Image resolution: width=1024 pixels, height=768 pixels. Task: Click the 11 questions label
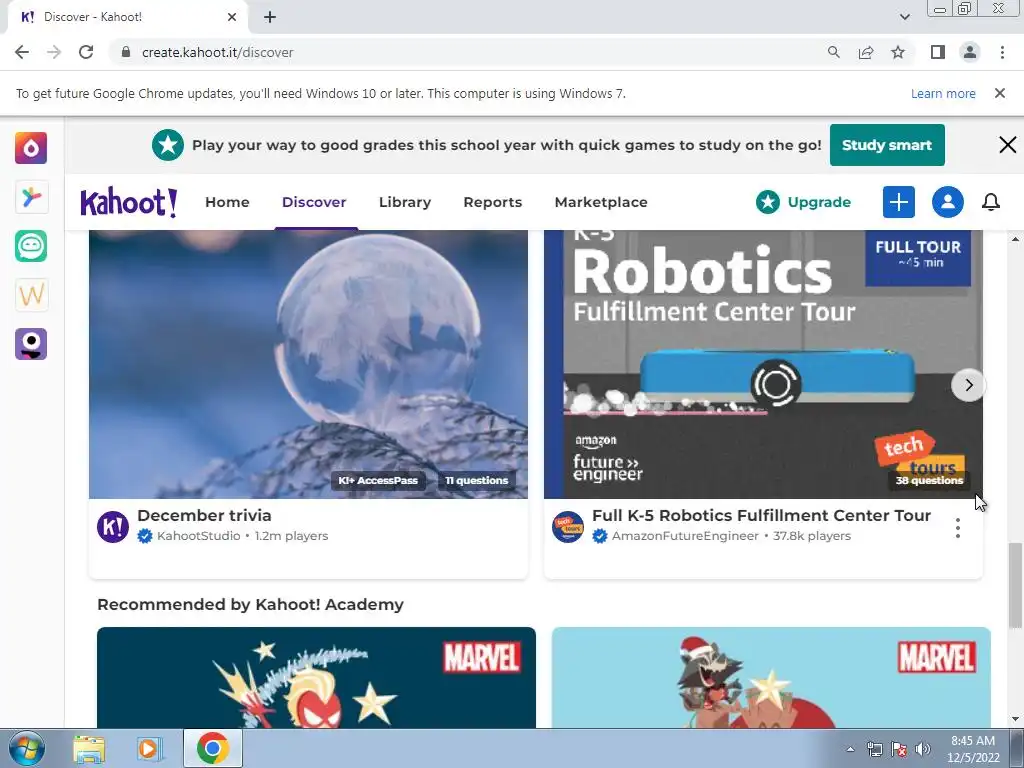point(477,481)
